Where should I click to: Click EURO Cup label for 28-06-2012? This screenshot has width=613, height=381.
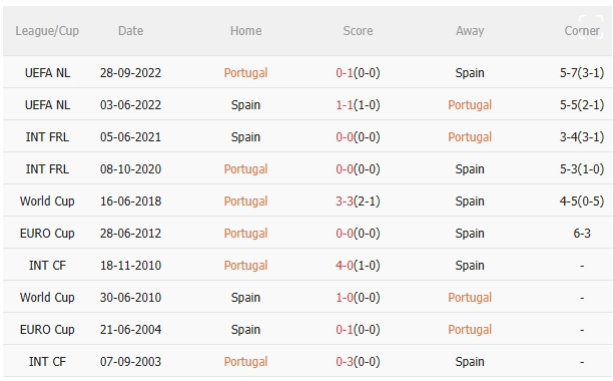point(47,233)
